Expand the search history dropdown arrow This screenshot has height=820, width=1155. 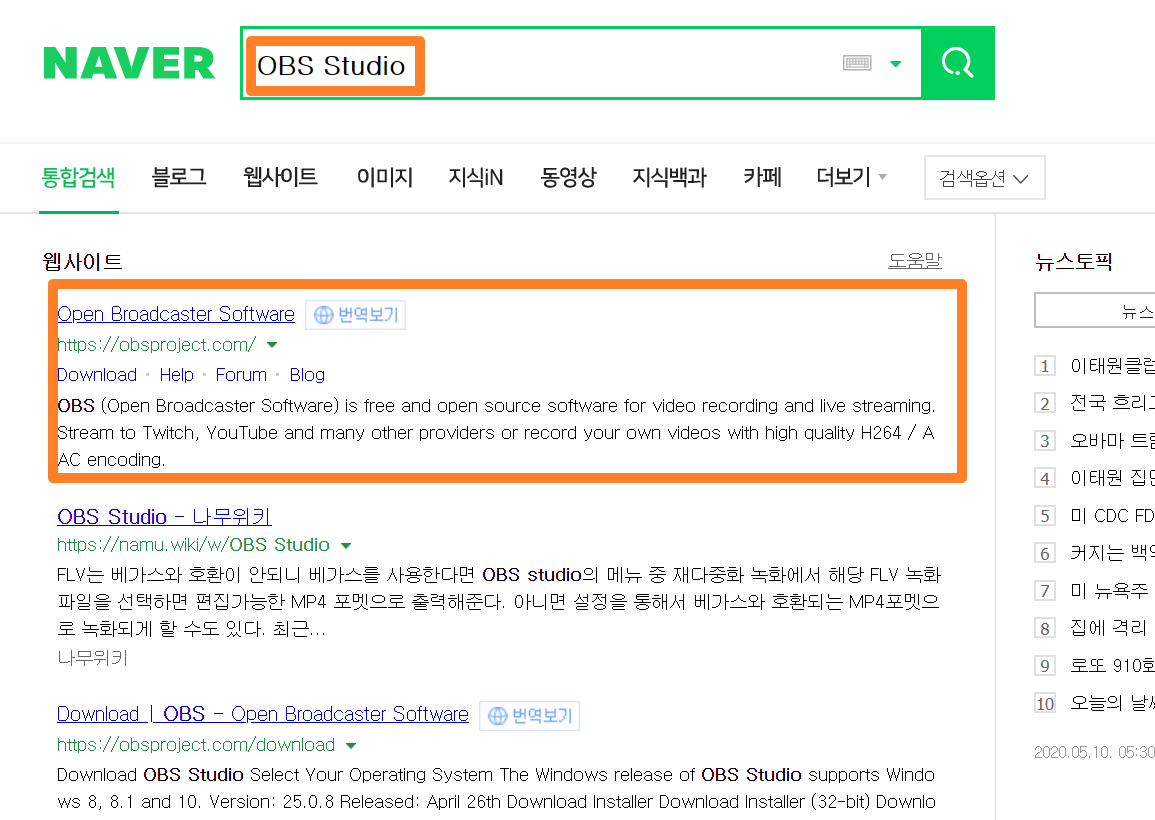click(896, 63)
